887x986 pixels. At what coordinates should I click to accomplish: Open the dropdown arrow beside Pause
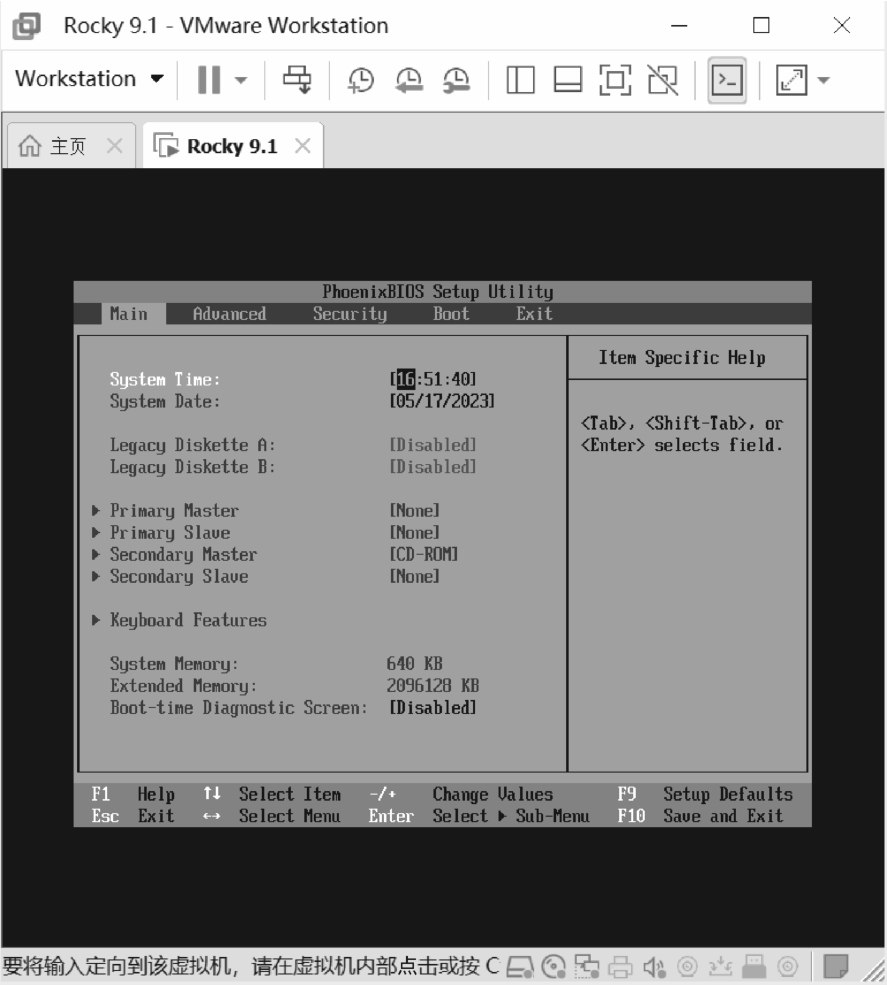point(241,79)
